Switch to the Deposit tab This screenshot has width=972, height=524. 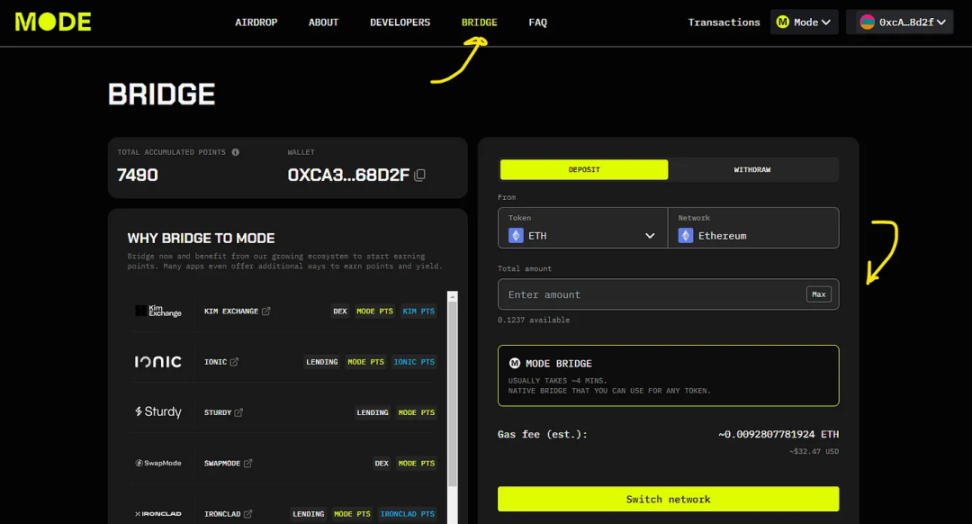pyautogui.click(x=584, y=170)
